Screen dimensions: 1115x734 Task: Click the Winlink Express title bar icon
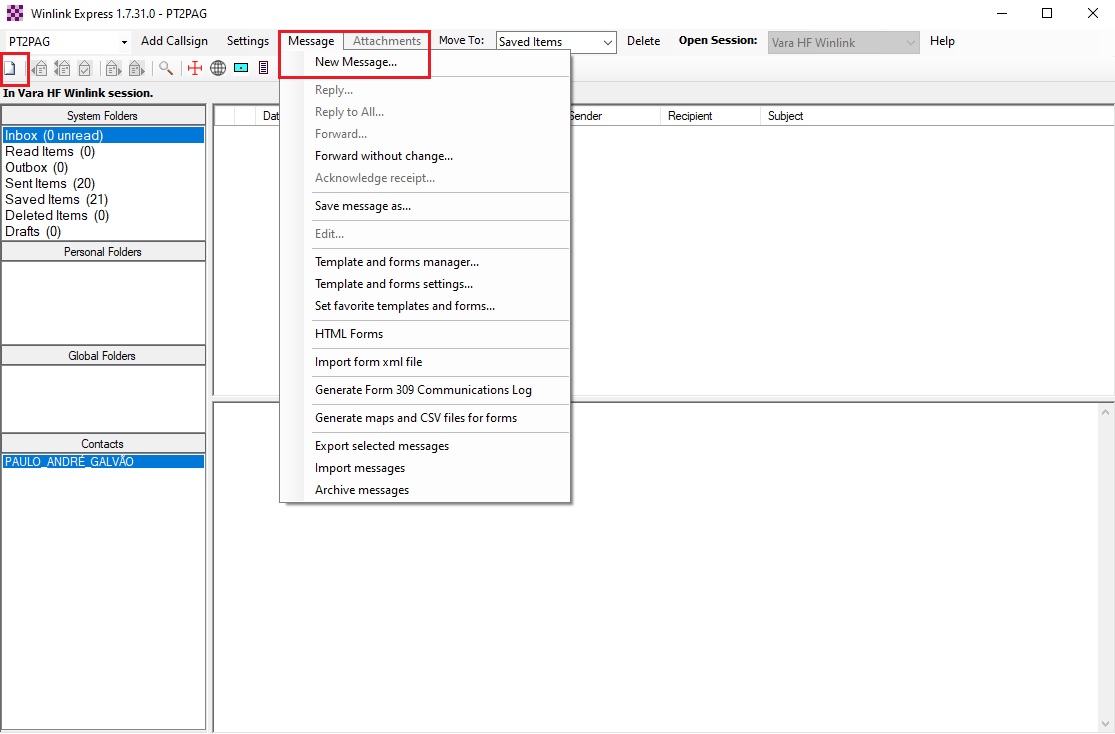tap(14, 13)
